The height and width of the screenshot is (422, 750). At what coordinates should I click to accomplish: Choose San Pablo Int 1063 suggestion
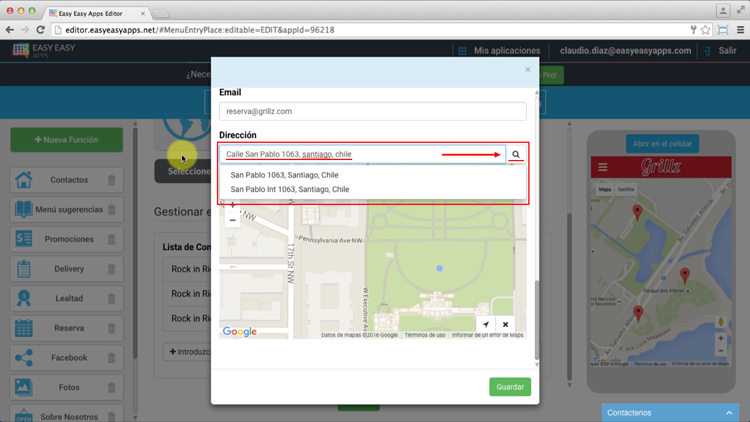289,189
